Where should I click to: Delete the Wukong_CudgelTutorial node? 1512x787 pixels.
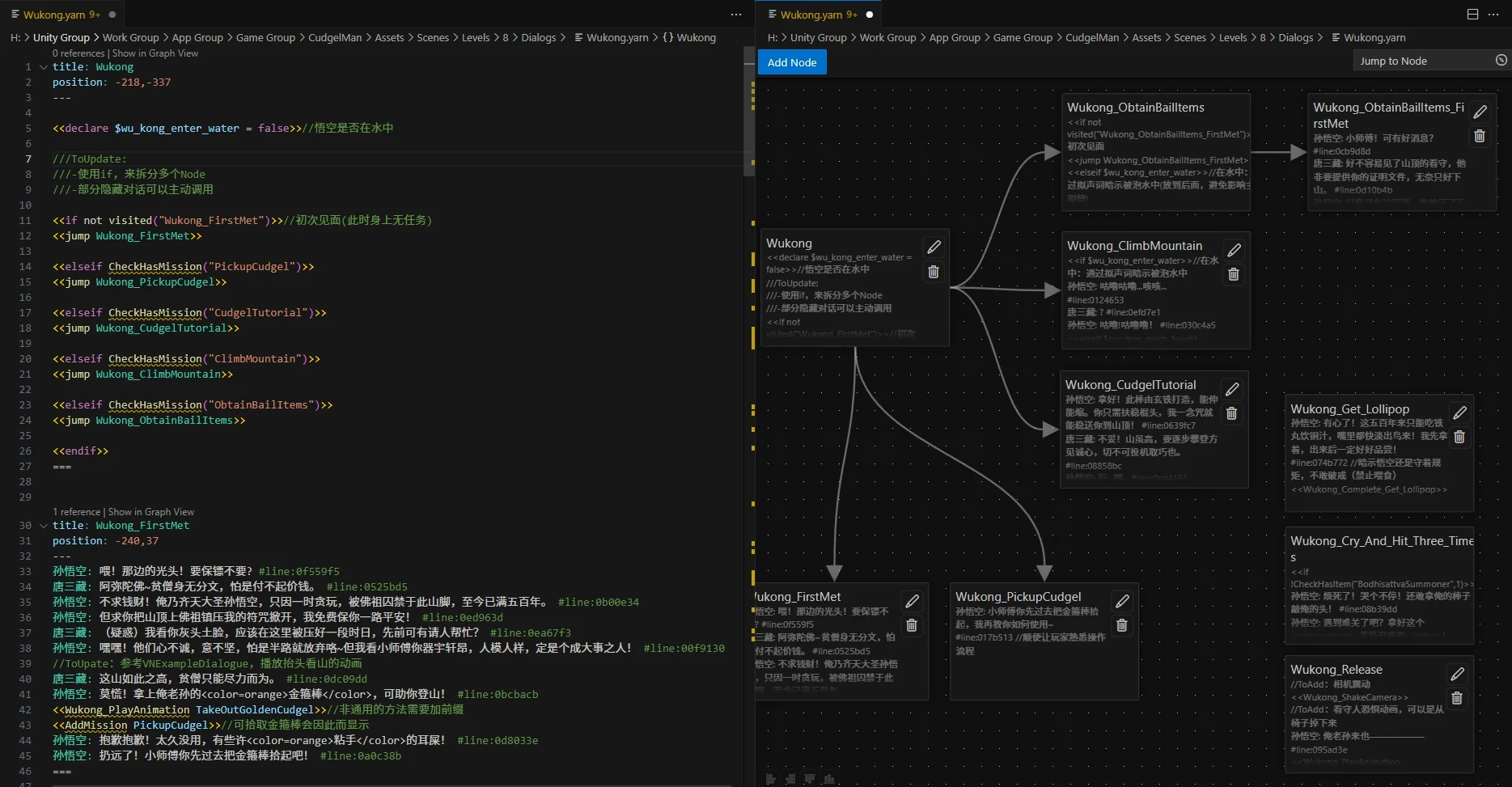[x=1232, y=413]
